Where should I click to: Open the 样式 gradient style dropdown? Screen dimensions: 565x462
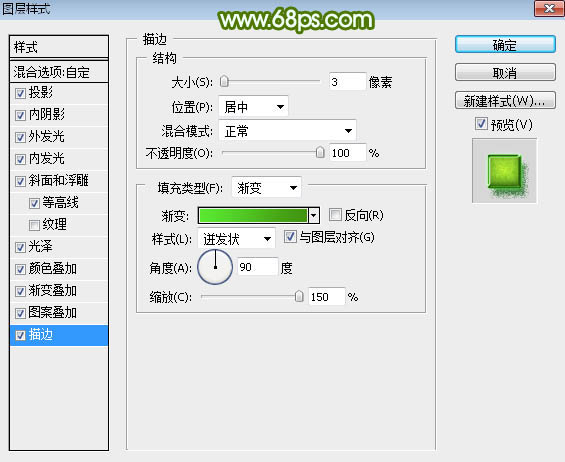coord(236,239)
